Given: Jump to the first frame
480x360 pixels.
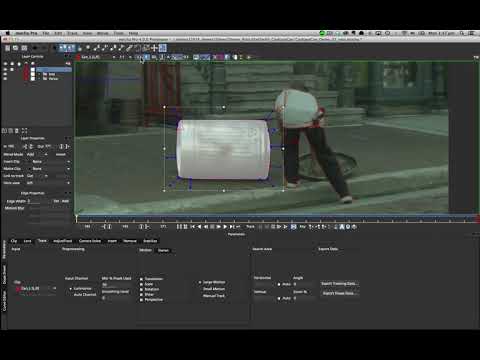Looking at the screenshot, I should click(192, 227).
